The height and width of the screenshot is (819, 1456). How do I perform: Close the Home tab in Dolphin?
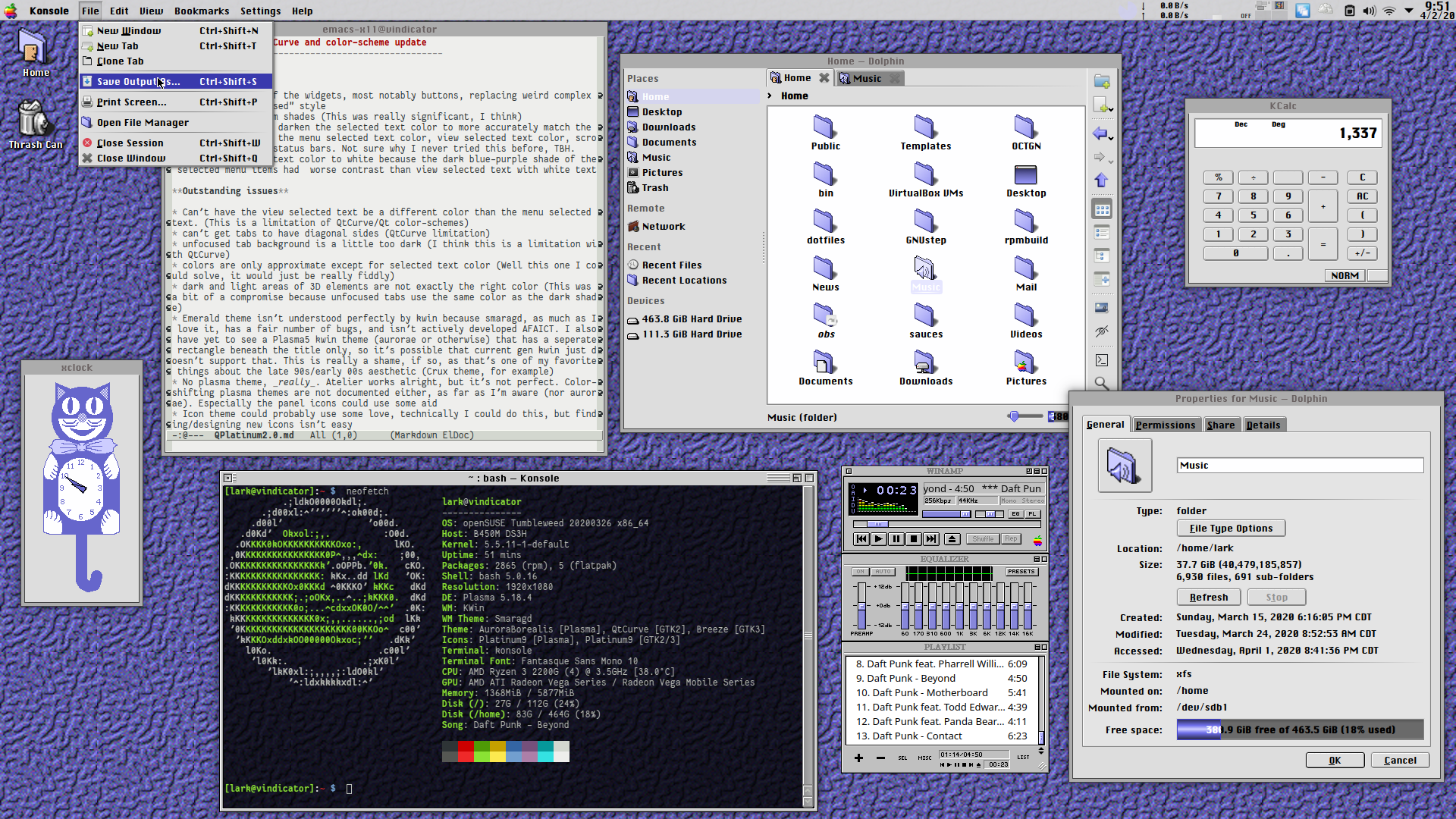click(824, 78)
